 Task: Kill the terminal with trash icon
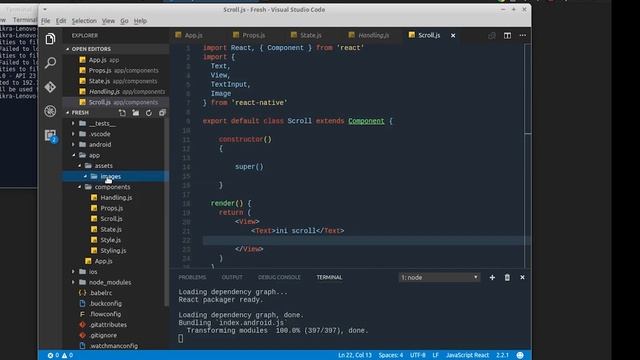coord(507,278)
